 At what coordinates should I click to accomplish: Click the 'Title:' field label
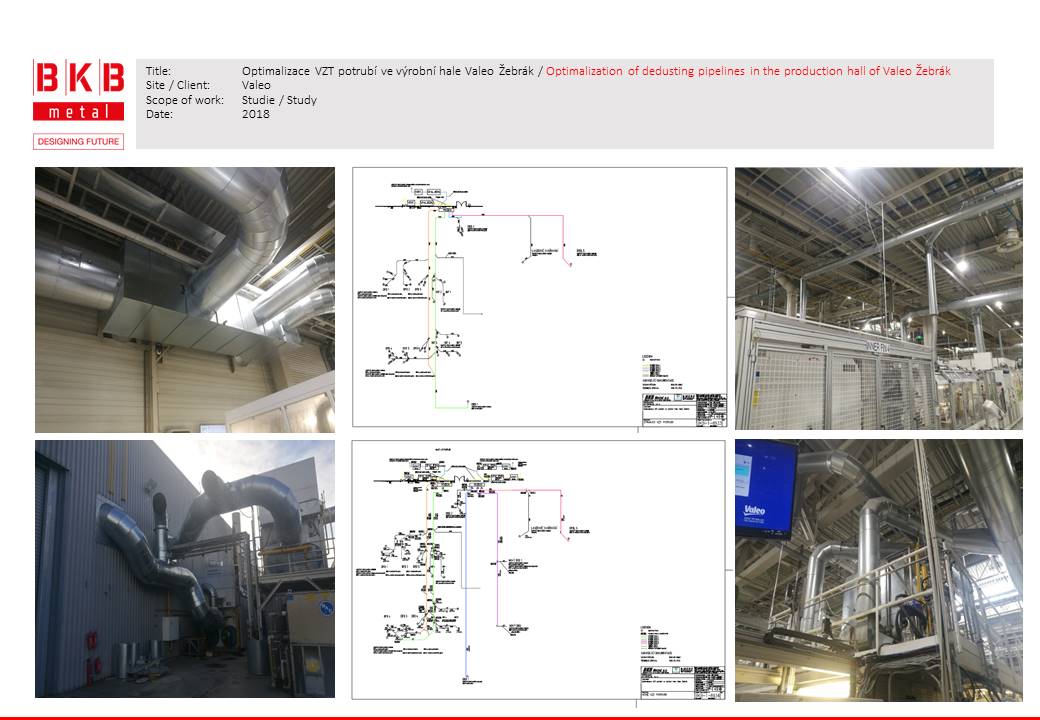pyautogui.click(x=158, y=72)
